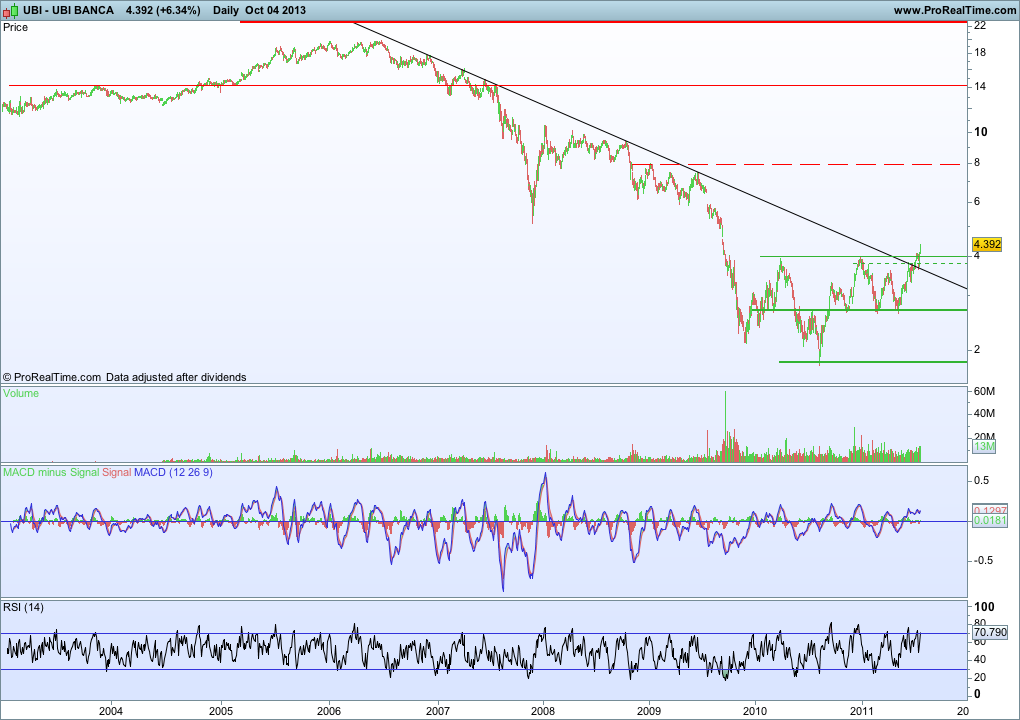This screenshot has width=1020, height=720.
Task: Click the 2010 year label on time axis
Action: [755, 711]
